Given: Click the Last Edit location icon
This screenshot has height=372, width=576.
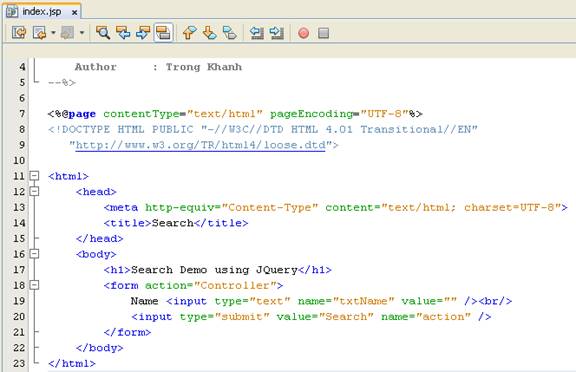Looking at the screenshot, I should tap(19, 33).
